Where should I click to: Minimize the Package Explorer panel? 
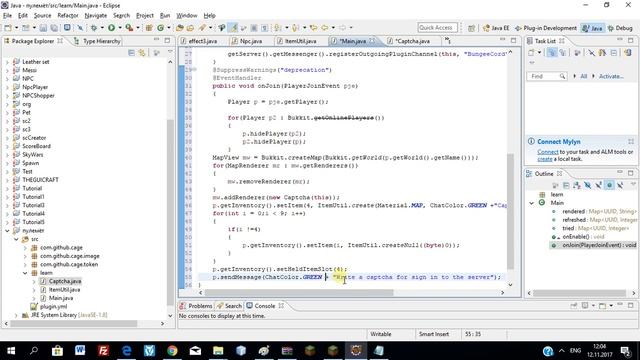tap(156, 40)
